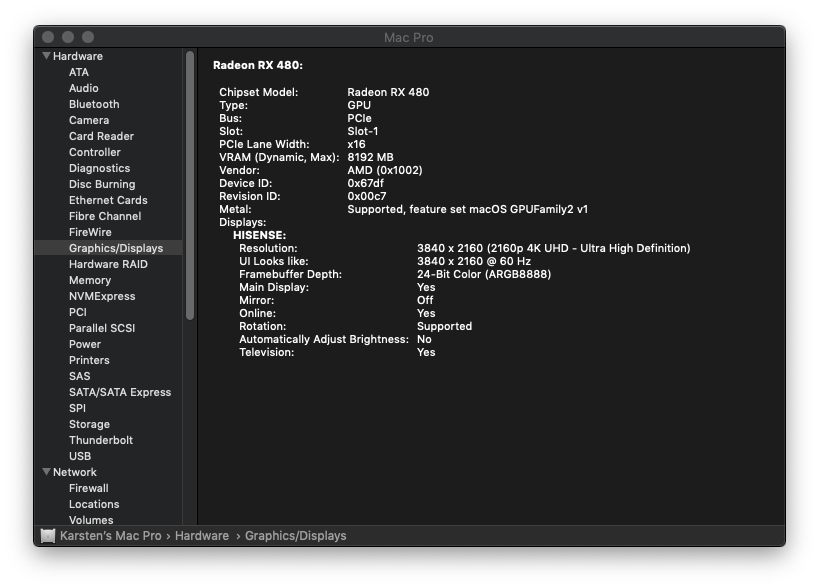The height and width of the screenshot is (588, 819).
Task: Click the HISENSE display name
Action: click(x=260, y=236)
